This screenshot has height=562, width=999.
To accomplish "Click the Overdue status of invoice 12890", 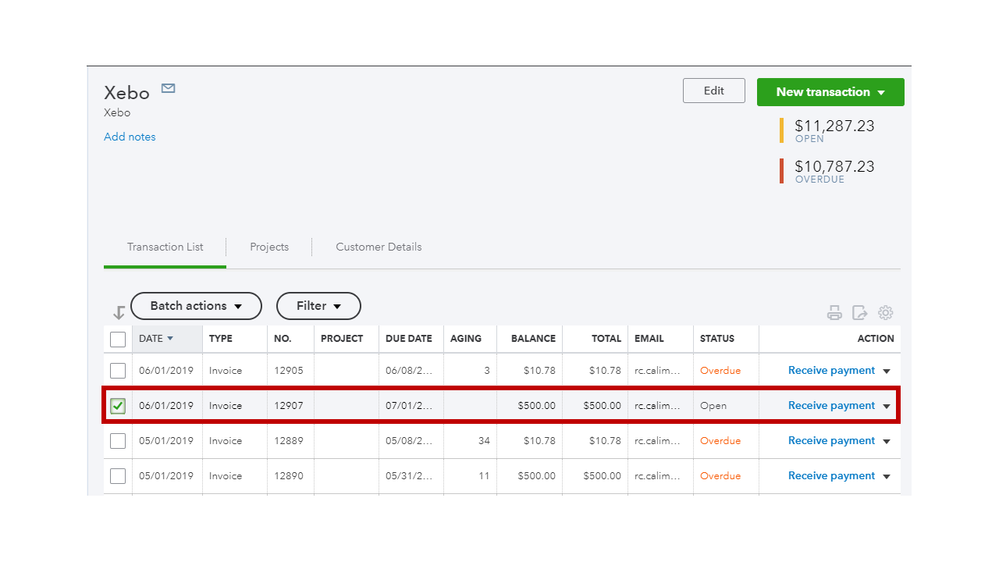I will (720, 476).
